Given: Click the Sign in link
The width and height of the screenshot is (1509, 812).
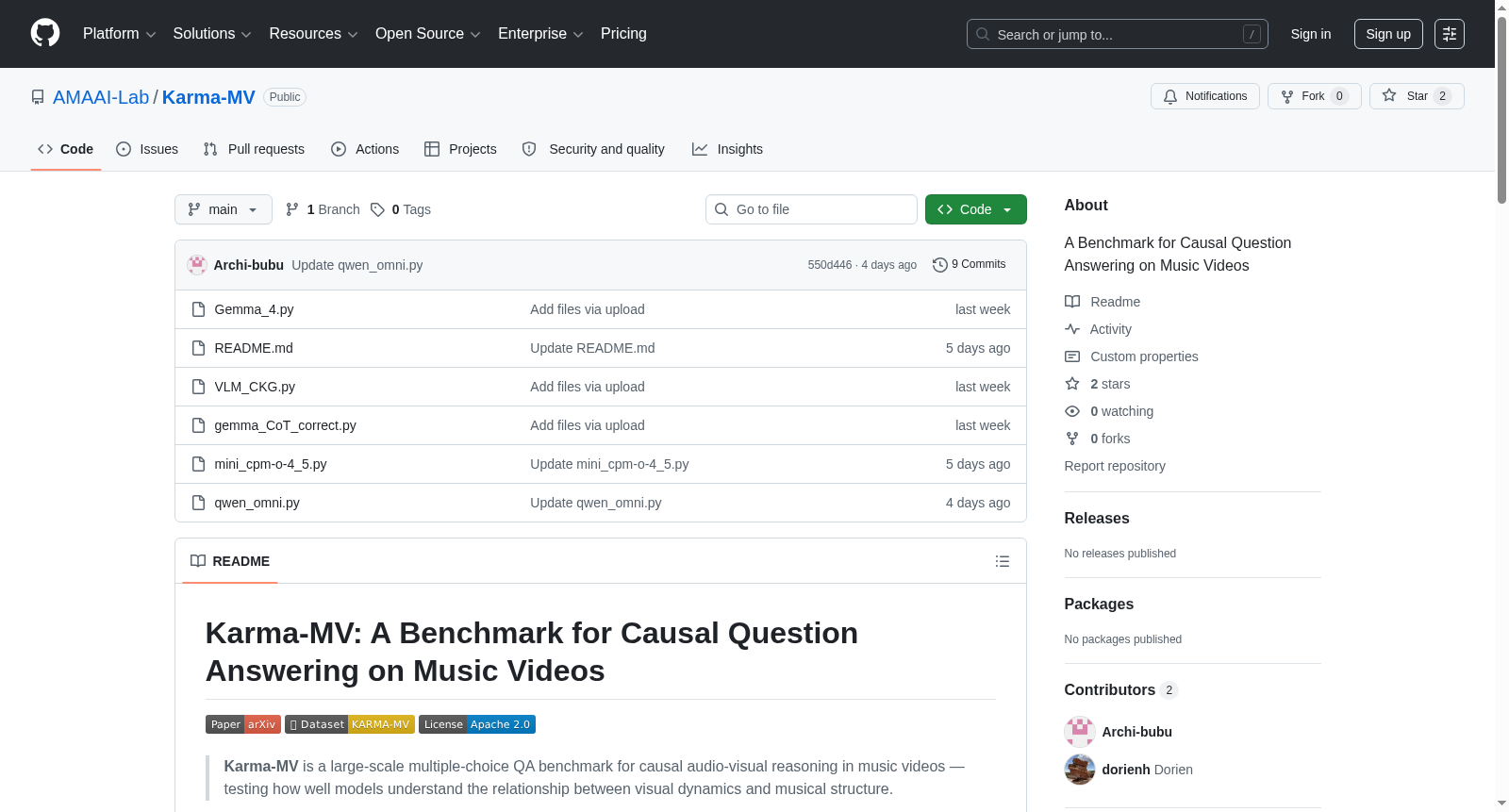Looking at the screenshot, I should coord(1311,34).
